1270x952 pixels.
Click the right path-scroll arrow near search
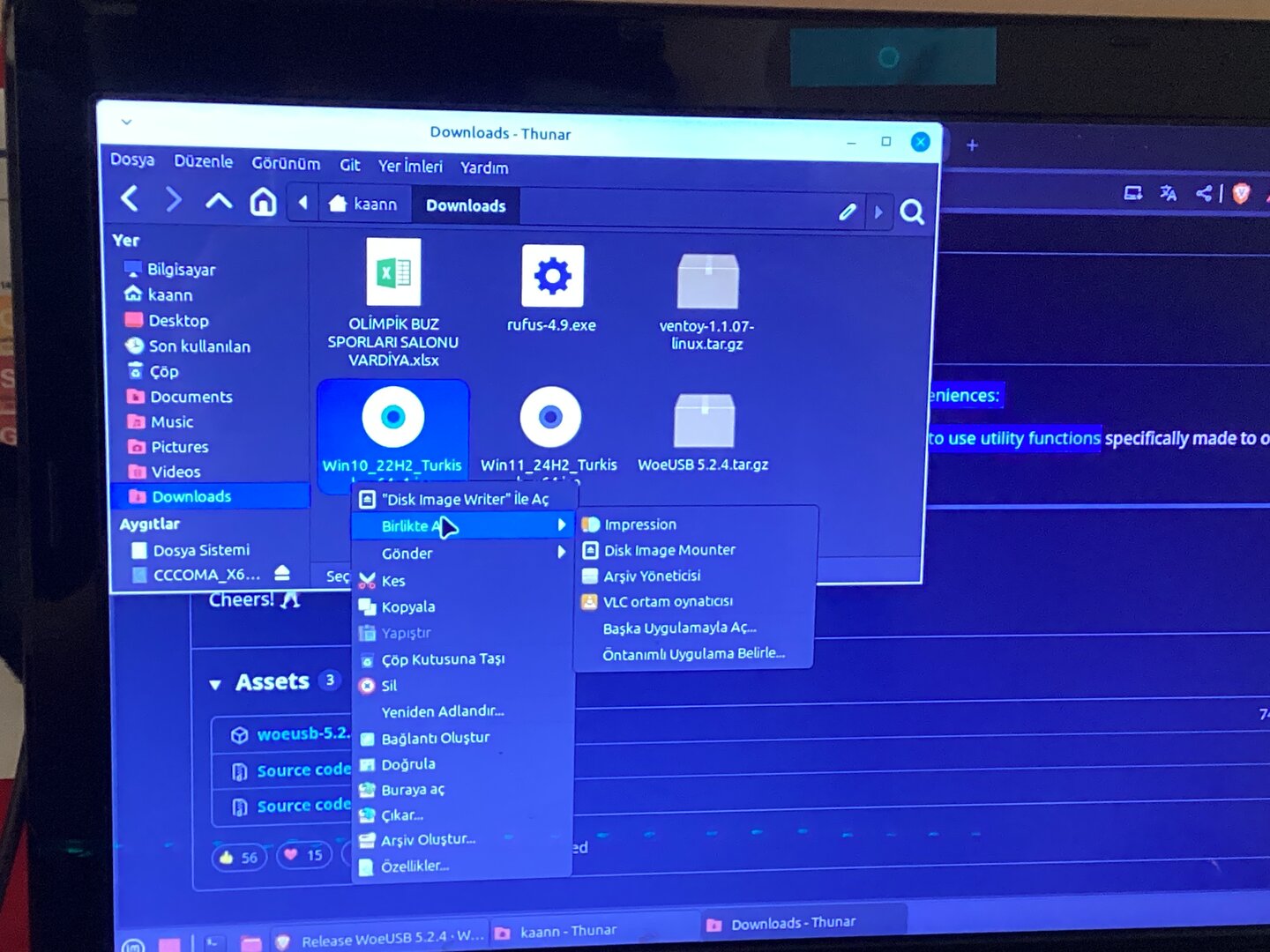click(878, 212)
